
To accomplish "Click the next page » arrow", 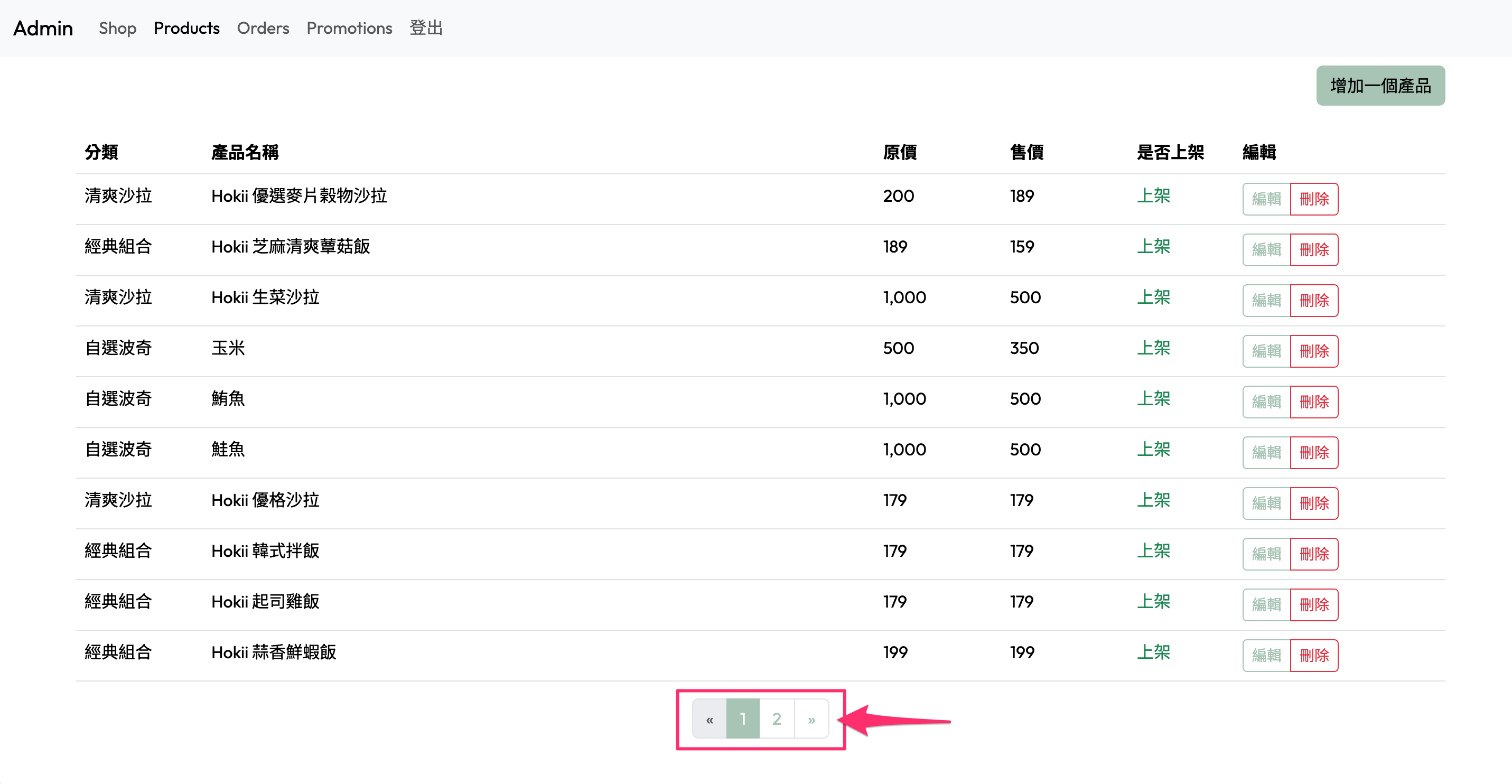I will [811, 719].
